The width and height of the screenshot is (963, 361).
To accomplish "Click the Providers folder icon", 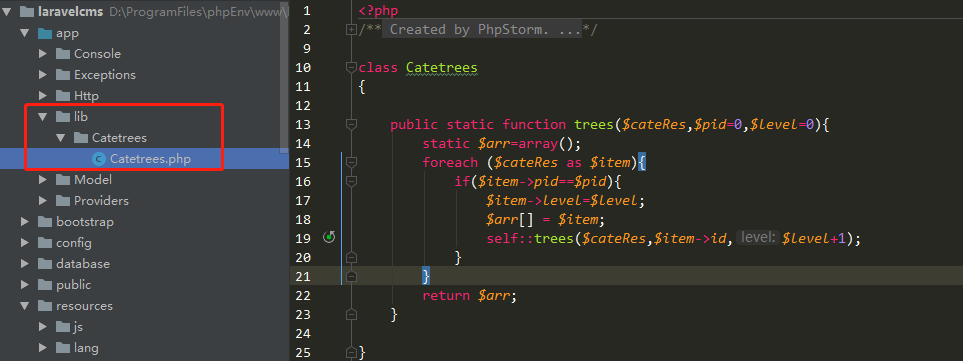I will [x=63, y=201].
